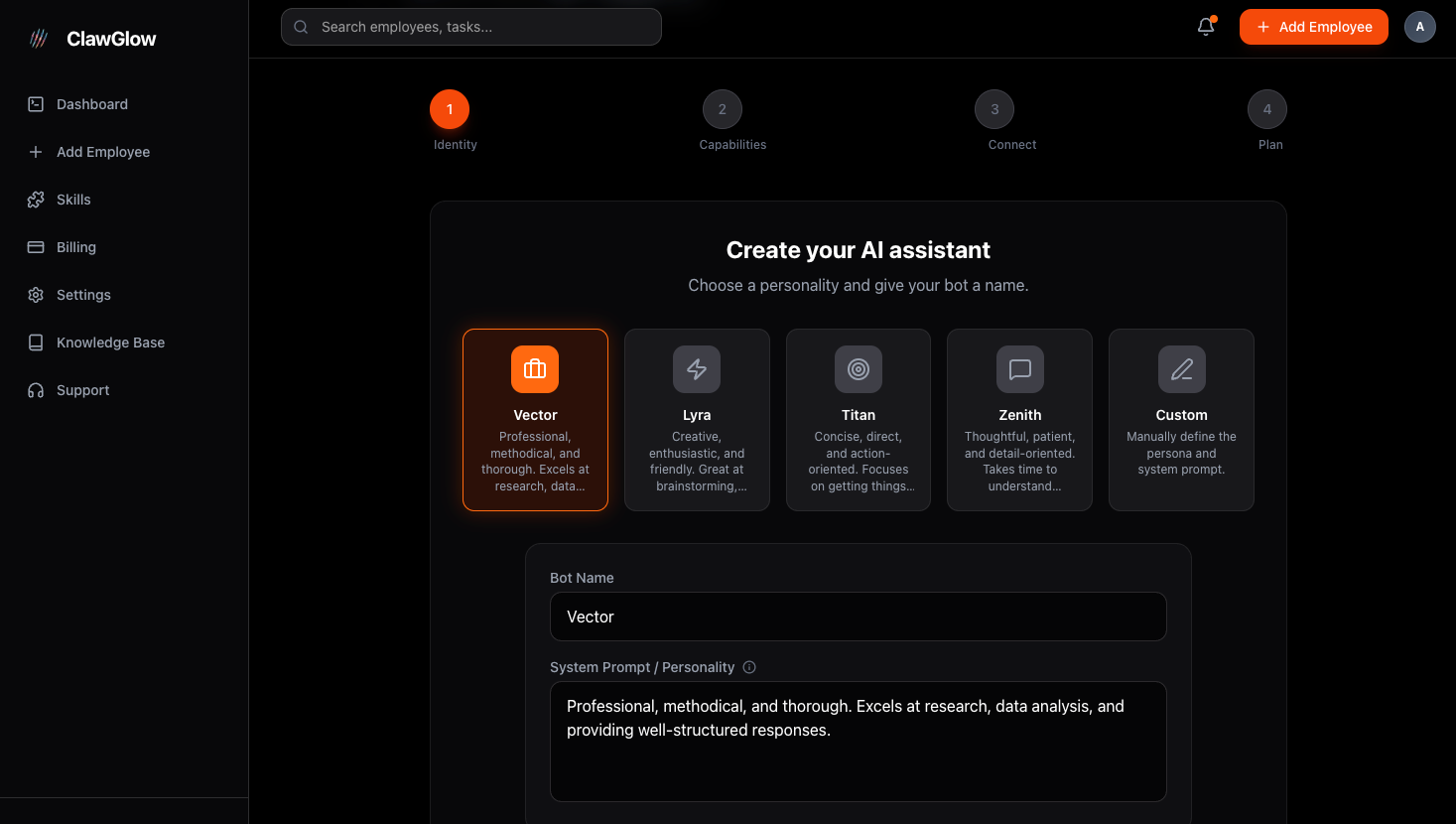Screen dimensions: 1456x824
Task: Click the Custom pencil edit icon
Action: (1182, 369)
